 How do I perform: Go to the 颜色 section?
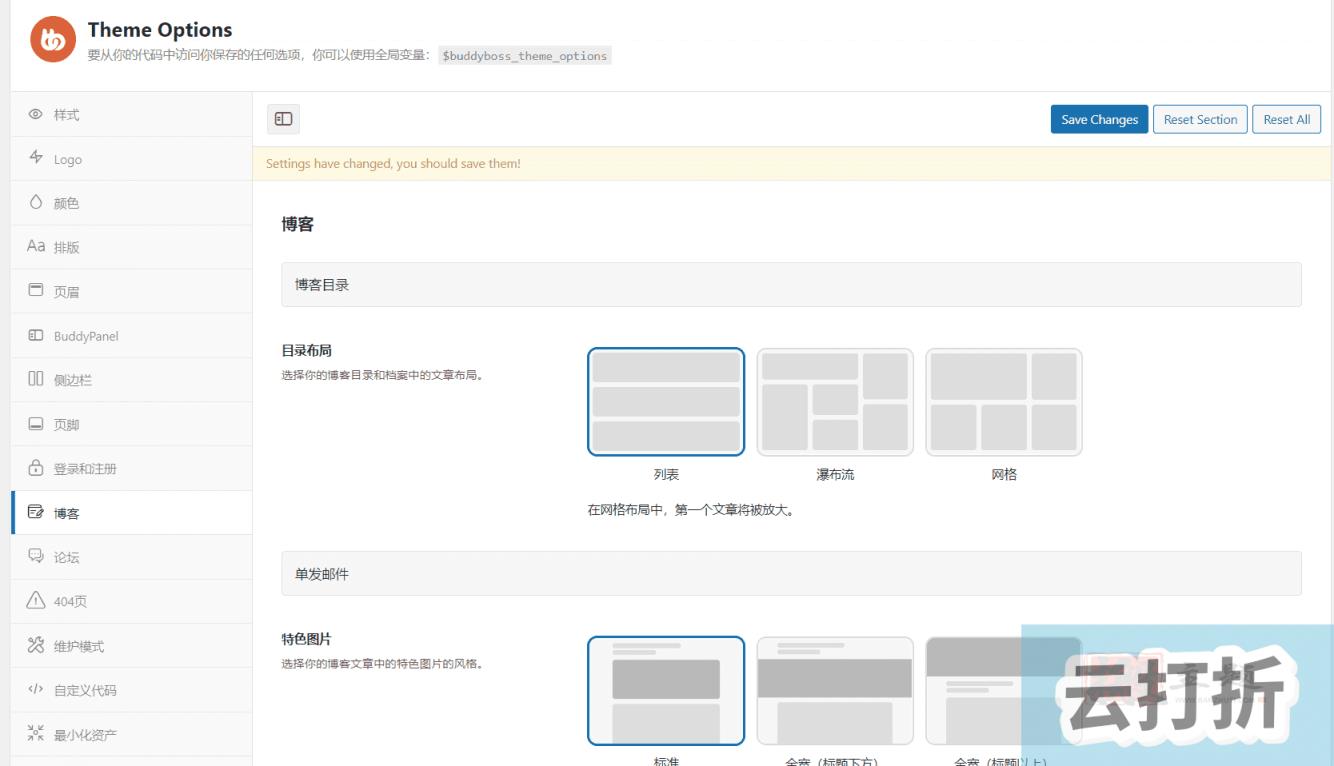131,203
